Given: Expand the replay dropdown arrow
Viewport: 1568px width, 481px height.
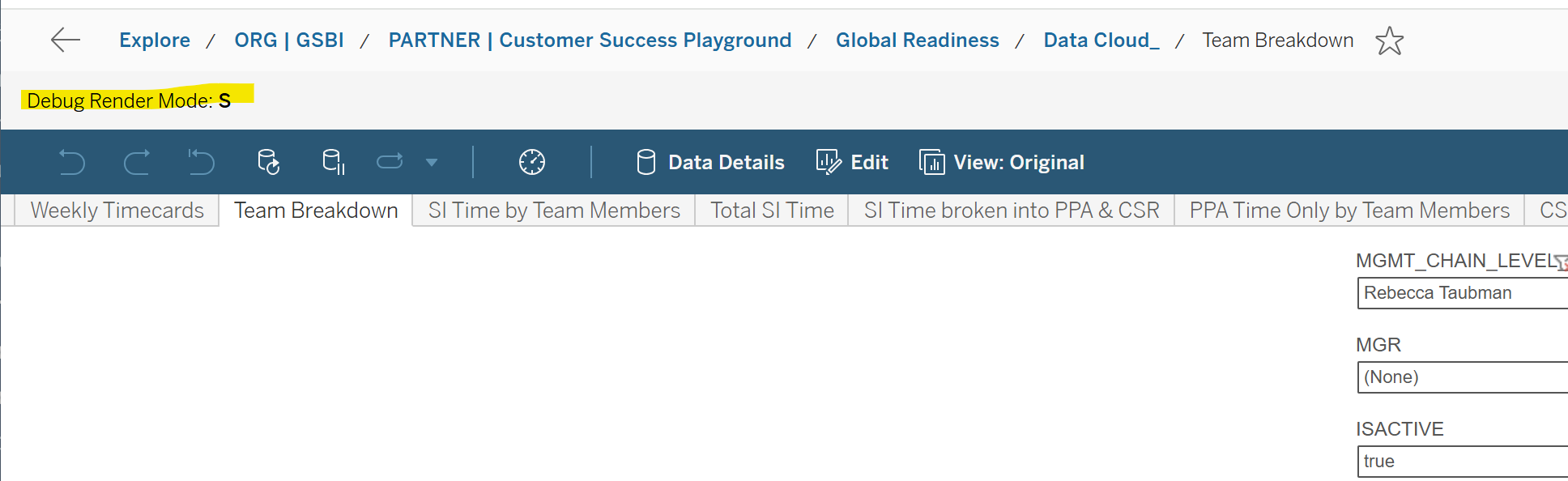Looking at the screenshot, I should (x=432, y=163).
